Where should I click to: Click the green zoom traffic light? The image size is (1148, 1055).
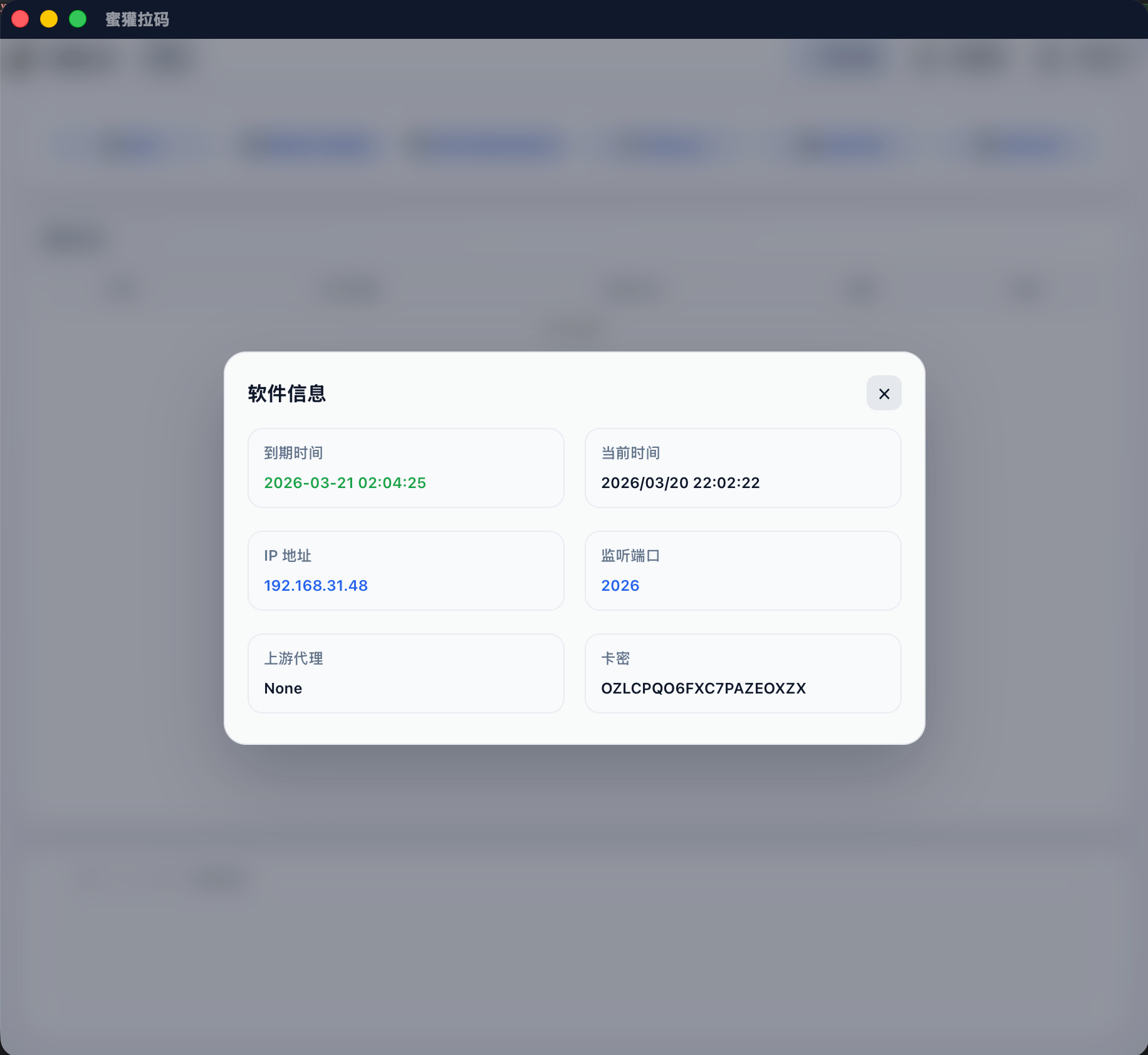(77, 19)
